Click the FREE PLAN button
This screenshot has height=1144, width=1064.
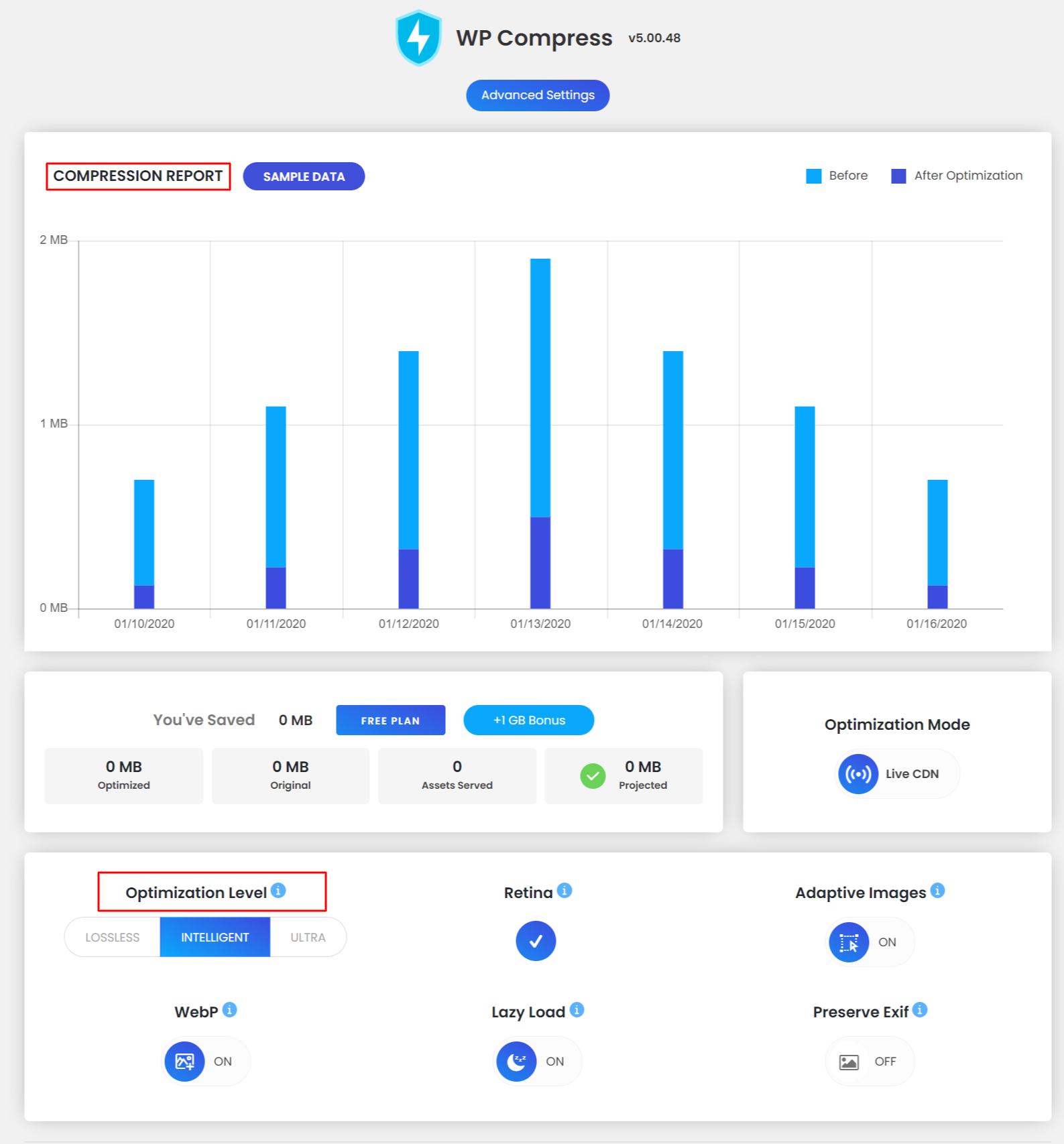tap(390, 720)
